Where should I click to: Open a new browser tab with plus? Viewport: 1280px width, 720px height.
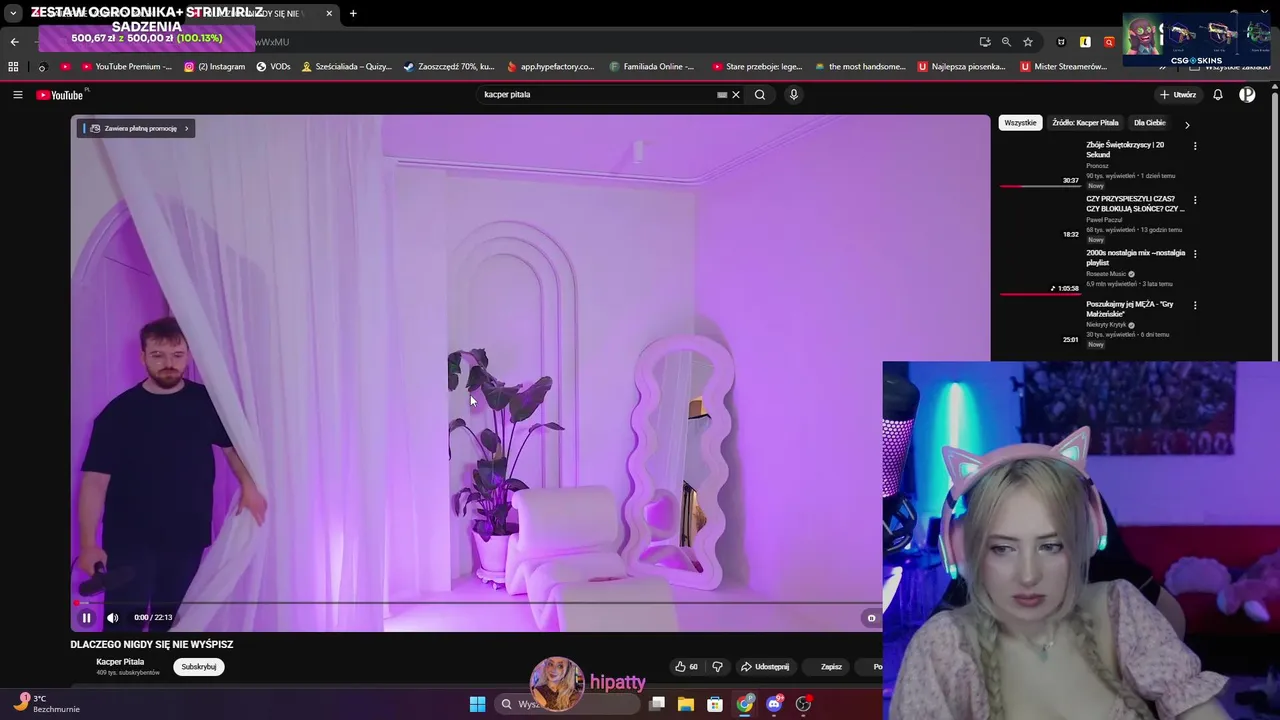pyautogui.click(x=353, y=13)
